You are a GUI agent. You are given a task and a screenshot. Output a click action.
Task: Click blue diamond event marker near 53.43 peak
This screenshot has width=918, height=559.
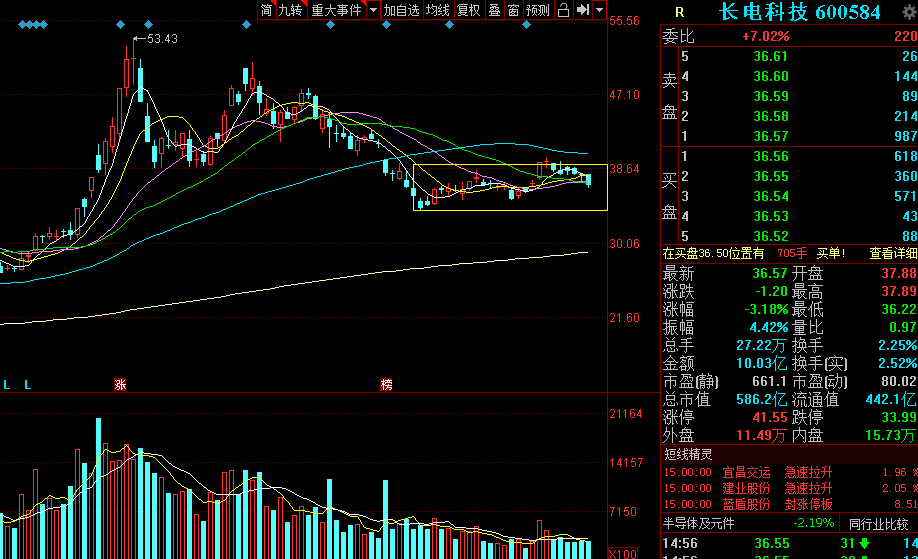click(148, 25)
